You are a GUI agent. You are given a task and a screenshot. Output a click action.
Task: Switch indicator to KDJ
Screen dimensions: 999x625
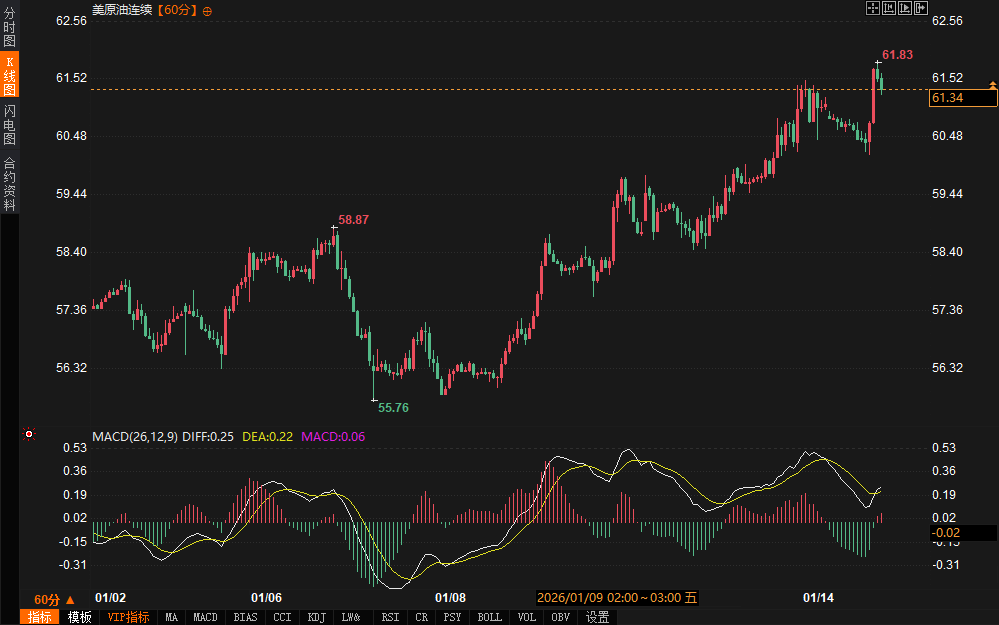pyautogui.click(x=316, y=617)
